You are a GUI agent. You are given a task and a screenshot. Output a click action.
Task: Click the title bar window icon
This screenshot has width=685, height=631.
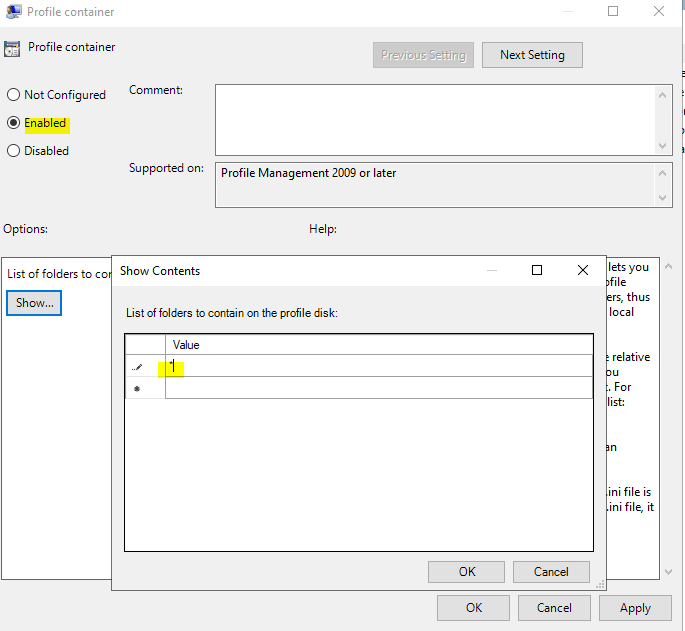click(x=13, y=12)
